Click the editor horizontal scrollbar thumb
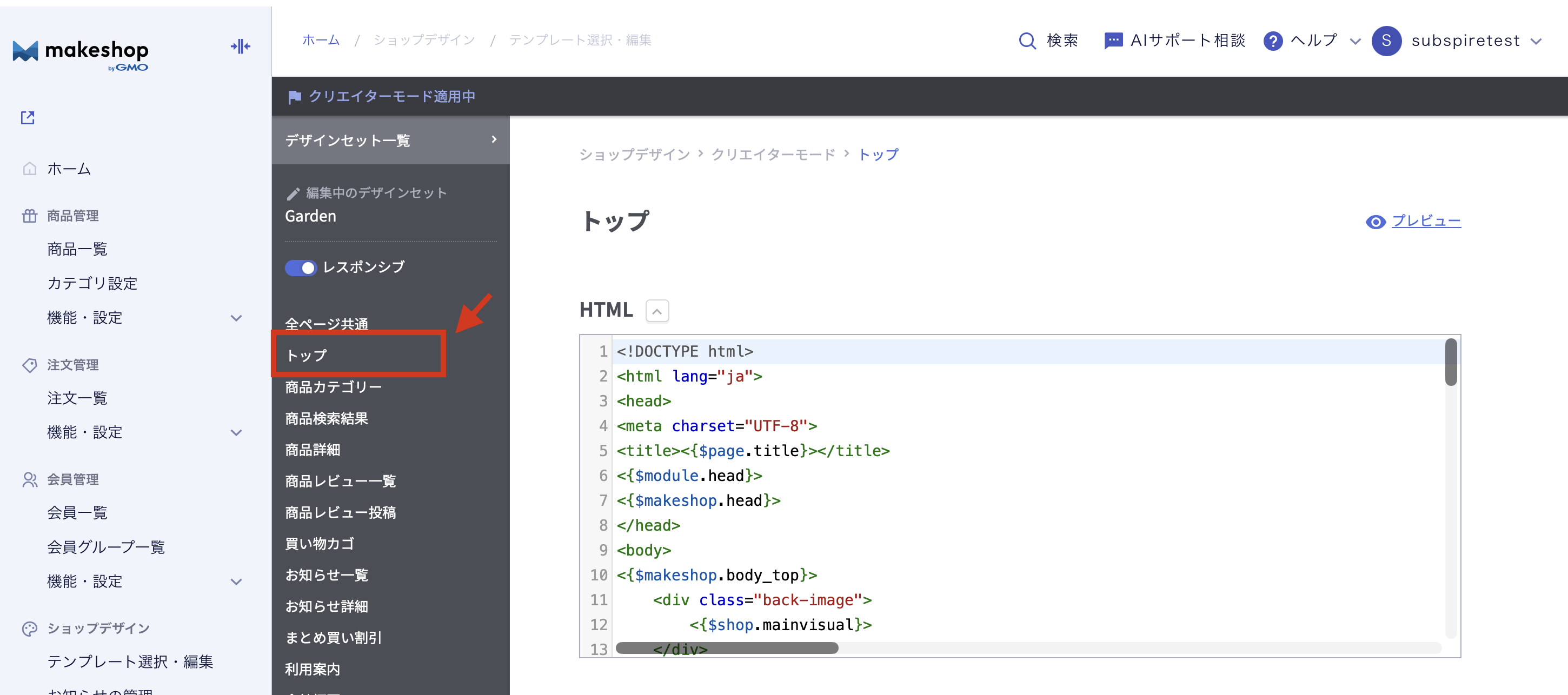Screen dimensions: 1568x695 (727, 648)
